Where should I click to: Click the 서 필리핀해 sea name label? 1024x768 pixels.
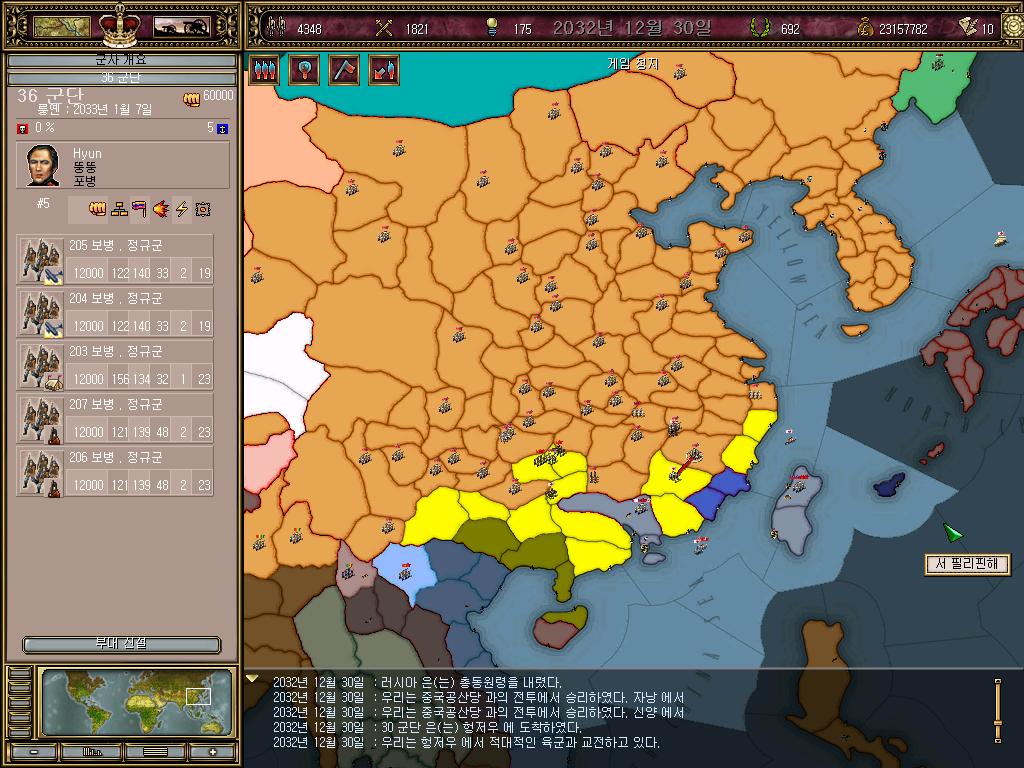tap(967, 564)
